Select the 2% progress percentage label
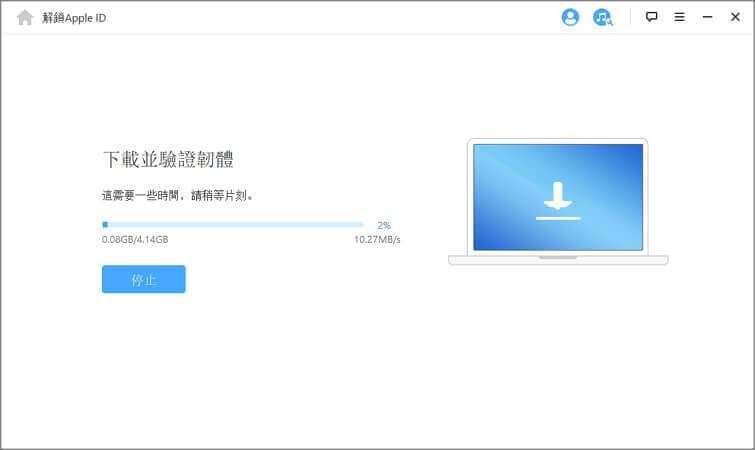 [384, 226]
